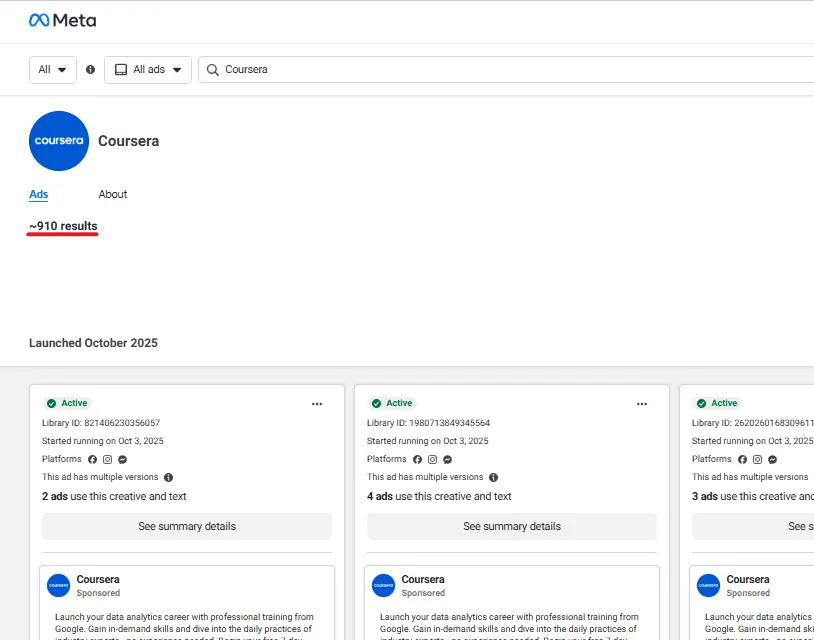The width and height of the screenshot is (814, 640).
Task: Click Coursera name in first ad preview
Action: click(x=98, y=579)
